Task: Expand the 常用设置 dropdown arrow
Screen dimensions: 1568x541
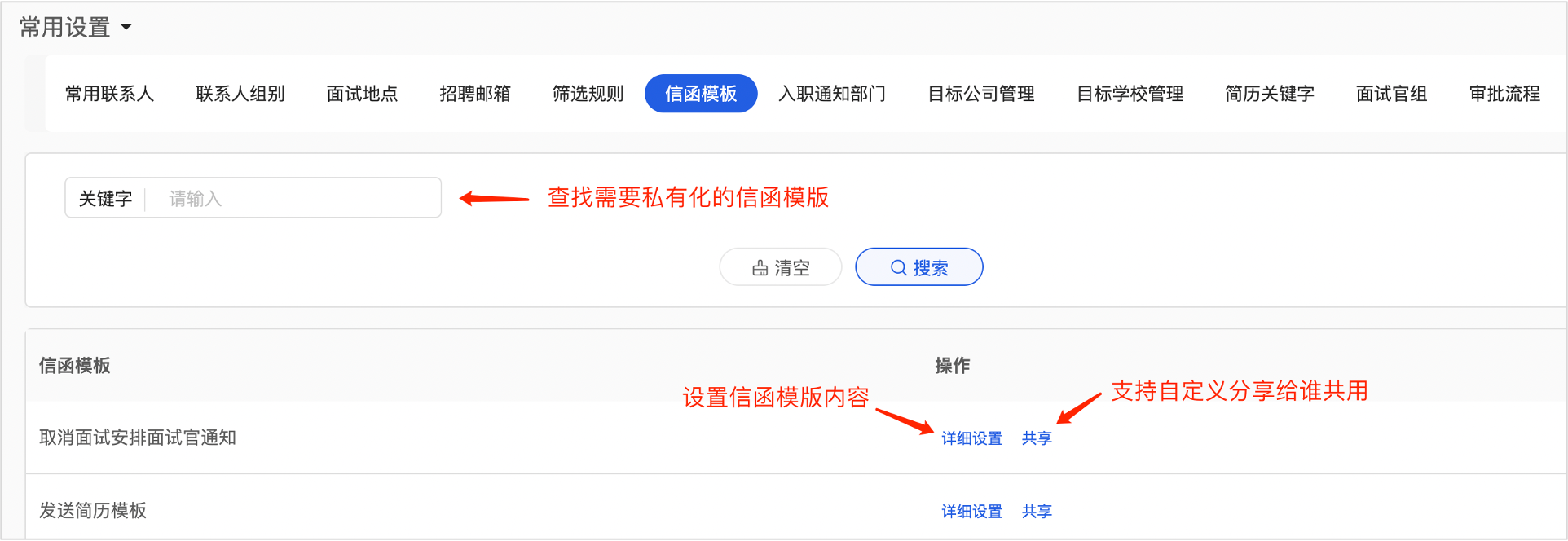Action: pyautogui.click(x=126, y=27)
